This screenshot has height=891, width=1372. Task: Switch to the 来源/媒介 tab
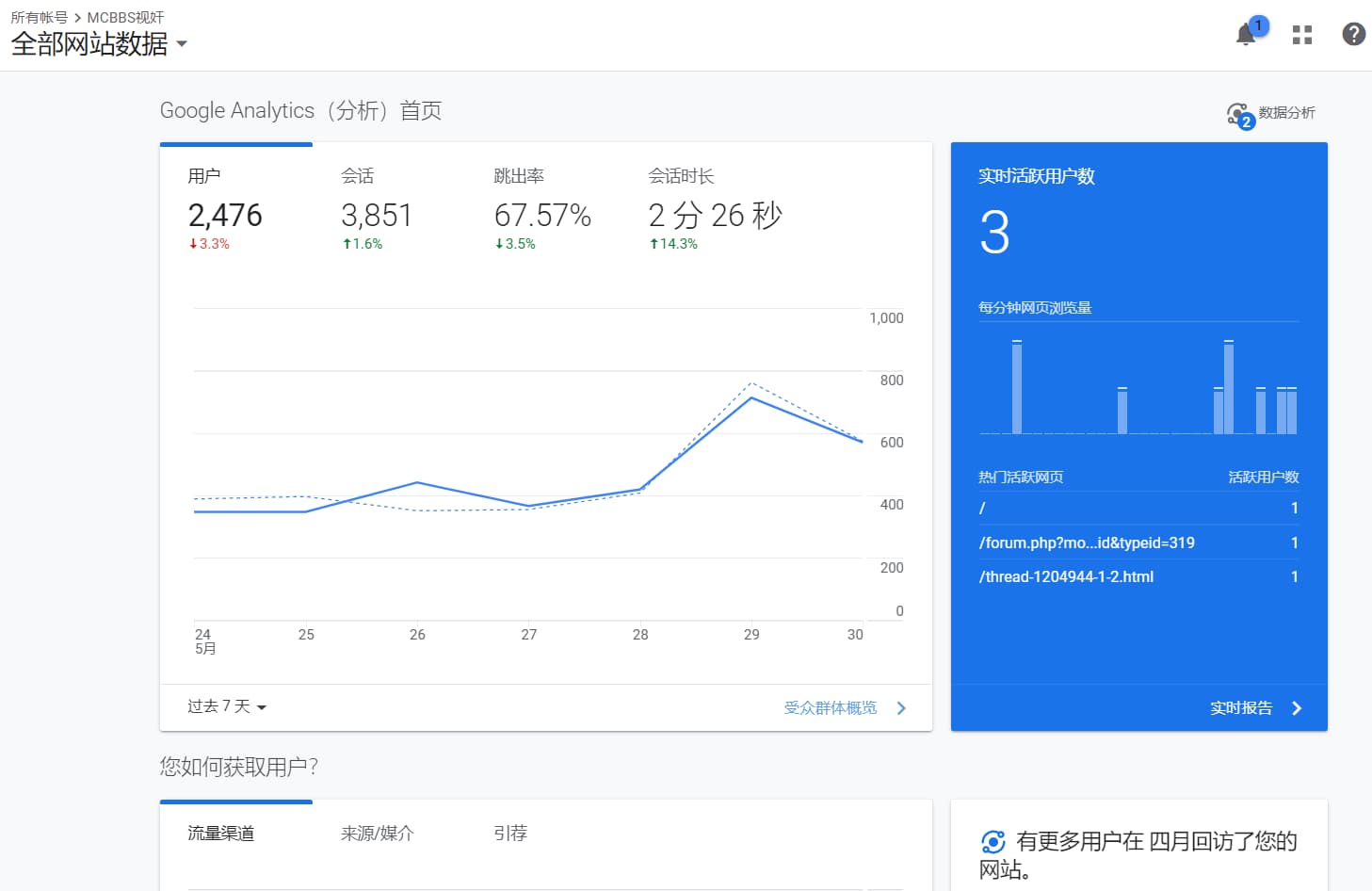pos(377,834)
